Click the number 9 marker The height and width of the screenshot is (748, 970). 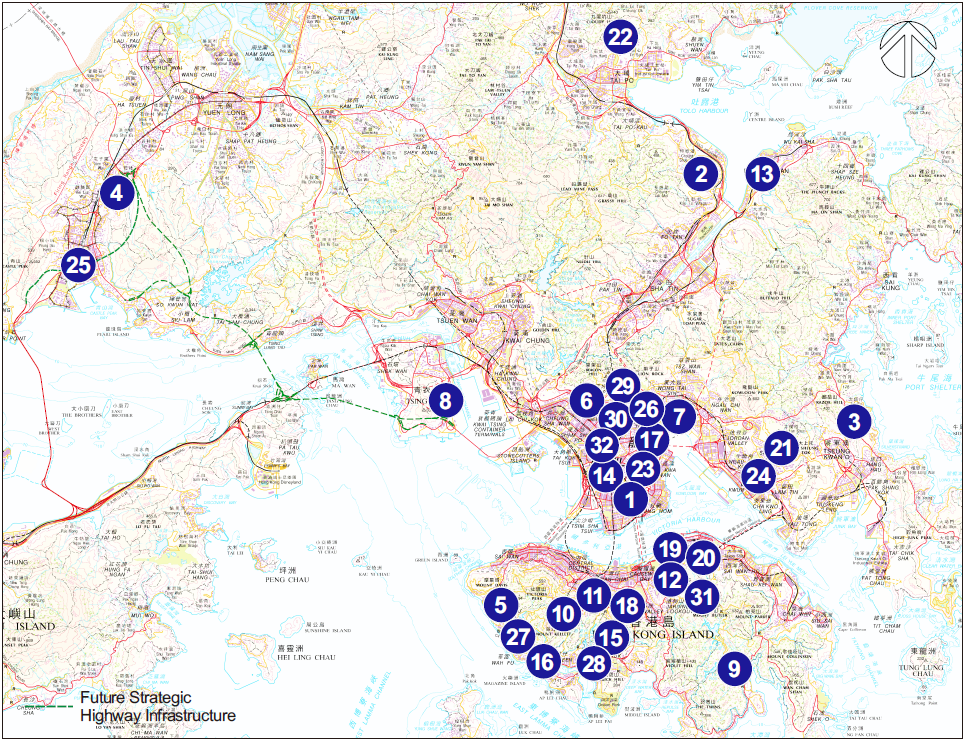pyautogui.click(x=734, y=668)
